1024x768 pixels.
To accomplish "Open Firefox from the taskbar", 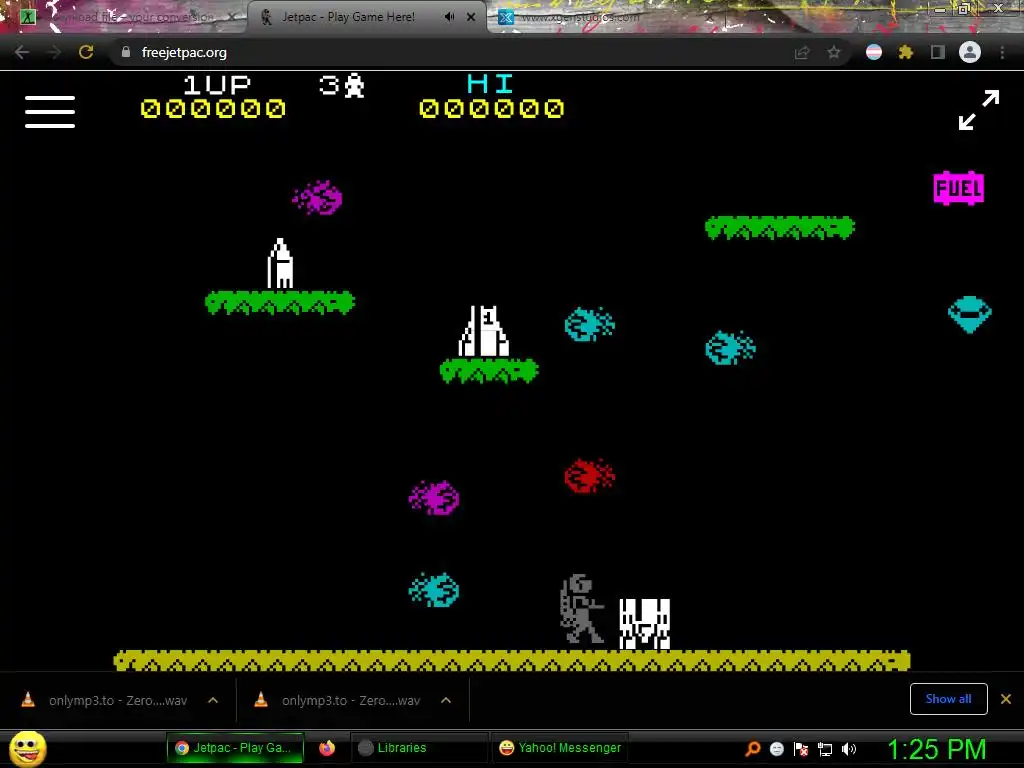I will [327, 748].
